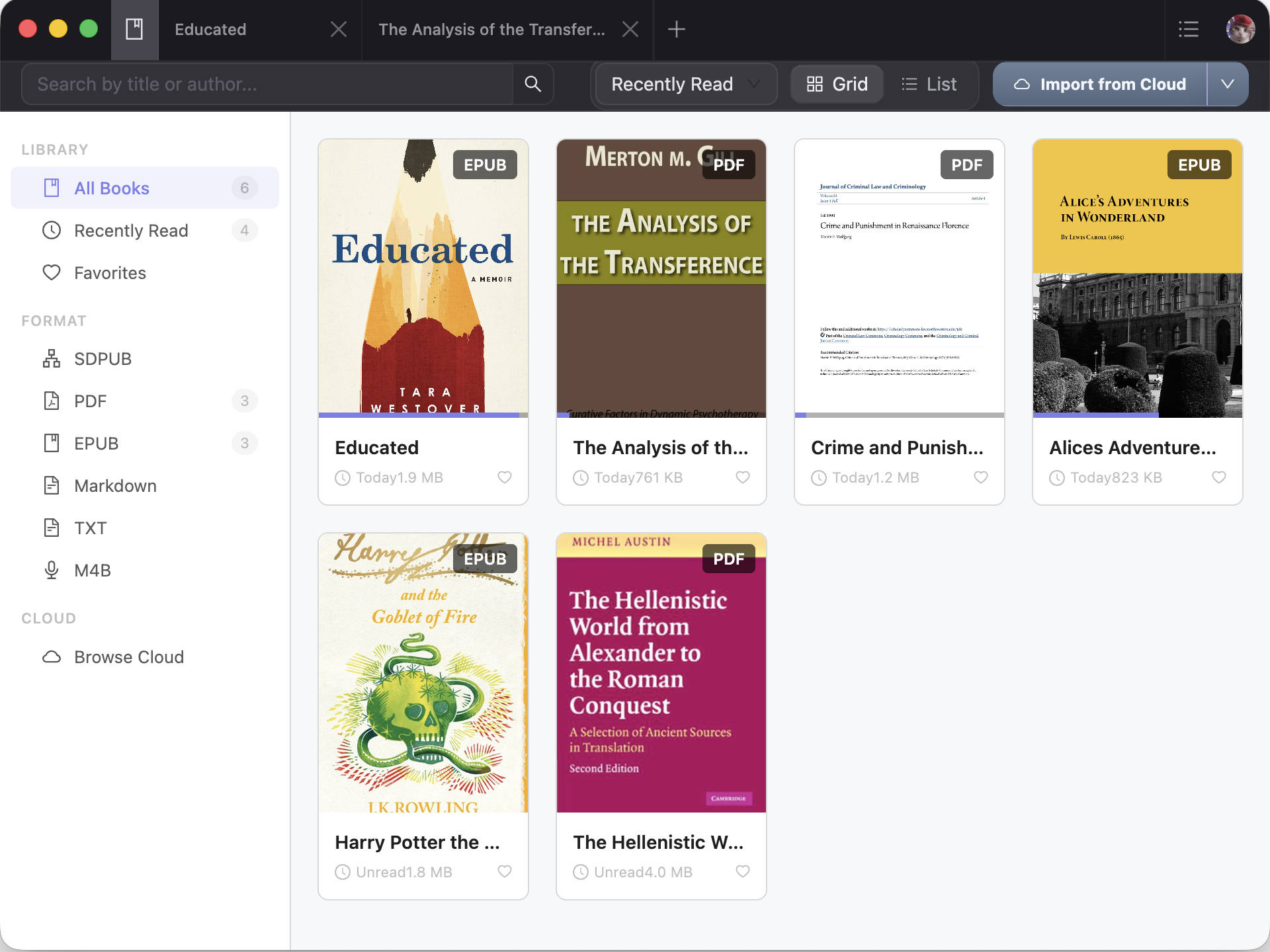Favorite the Educated book heart

tap(505, 477)
